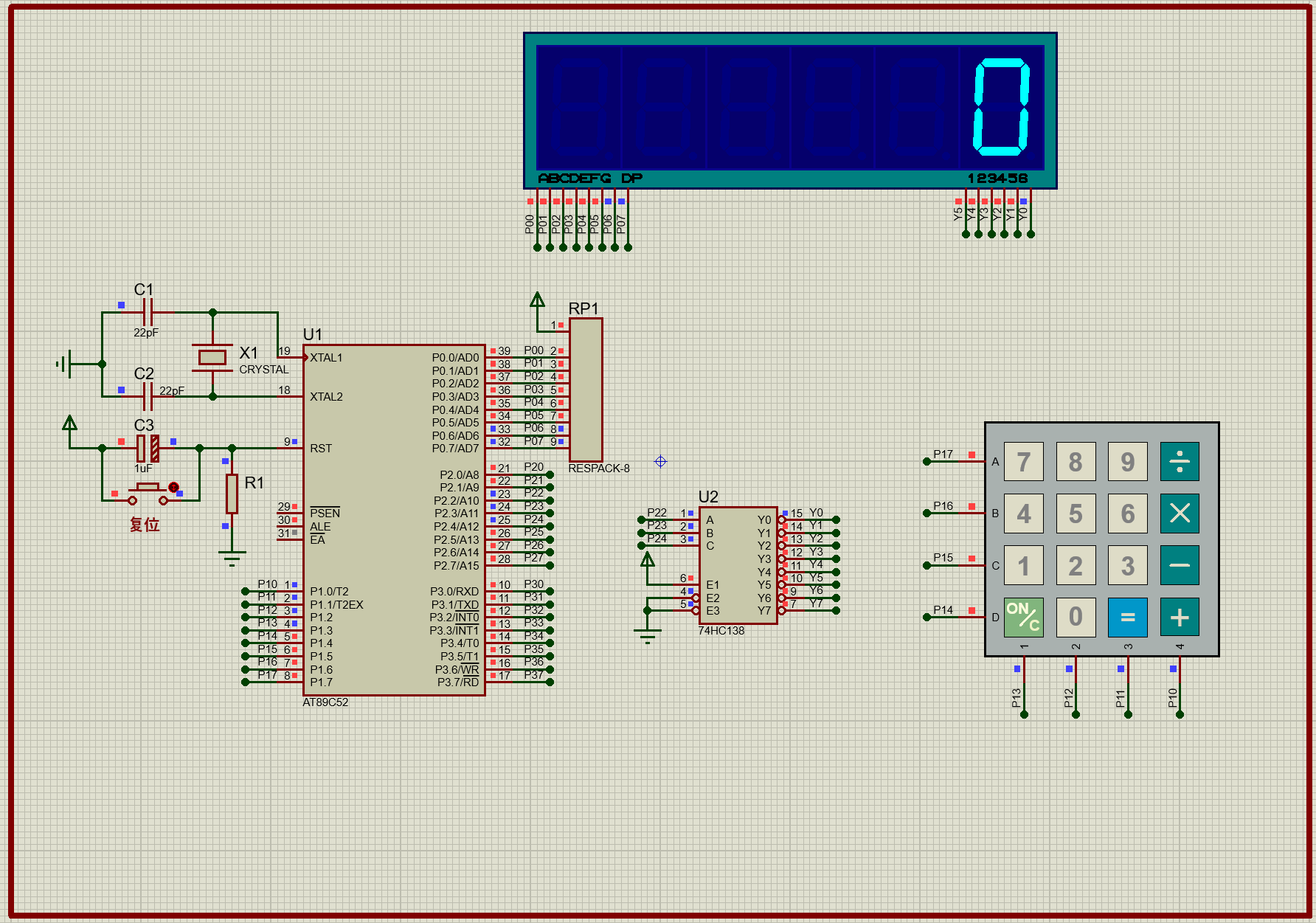Select the X1 crystal component
Viewport: 1316px width, 923px height.
(x=212, y=357)
